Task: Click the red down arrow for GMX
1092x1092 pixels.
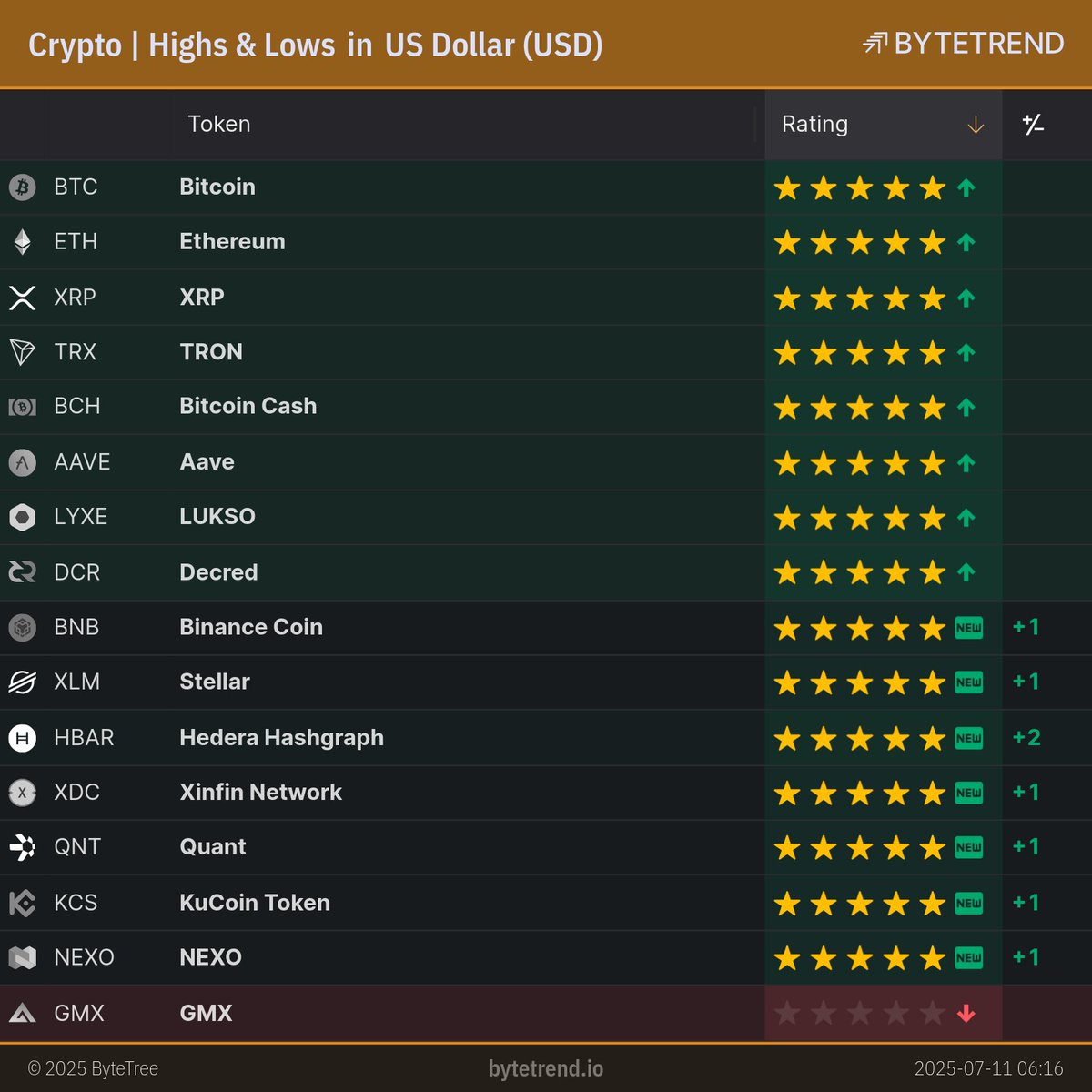Action: 966,1013
